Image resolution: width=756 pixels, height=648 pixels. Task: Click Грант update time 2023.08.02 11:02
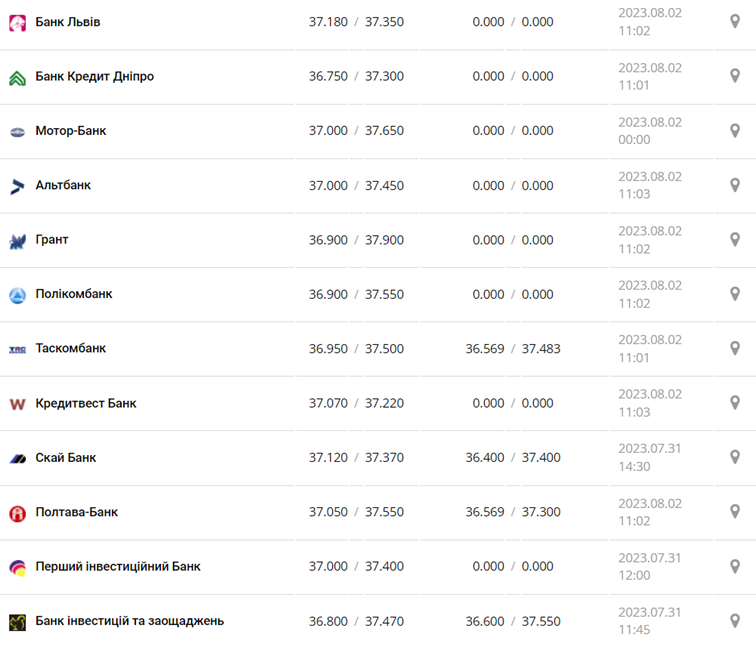tap(650, 240)
